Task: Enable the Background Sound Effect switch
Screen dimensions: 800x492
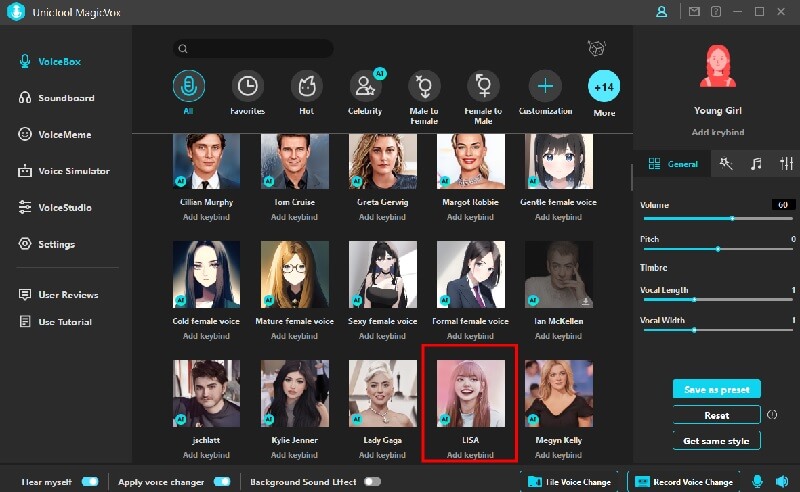Action: coord(372,481)
